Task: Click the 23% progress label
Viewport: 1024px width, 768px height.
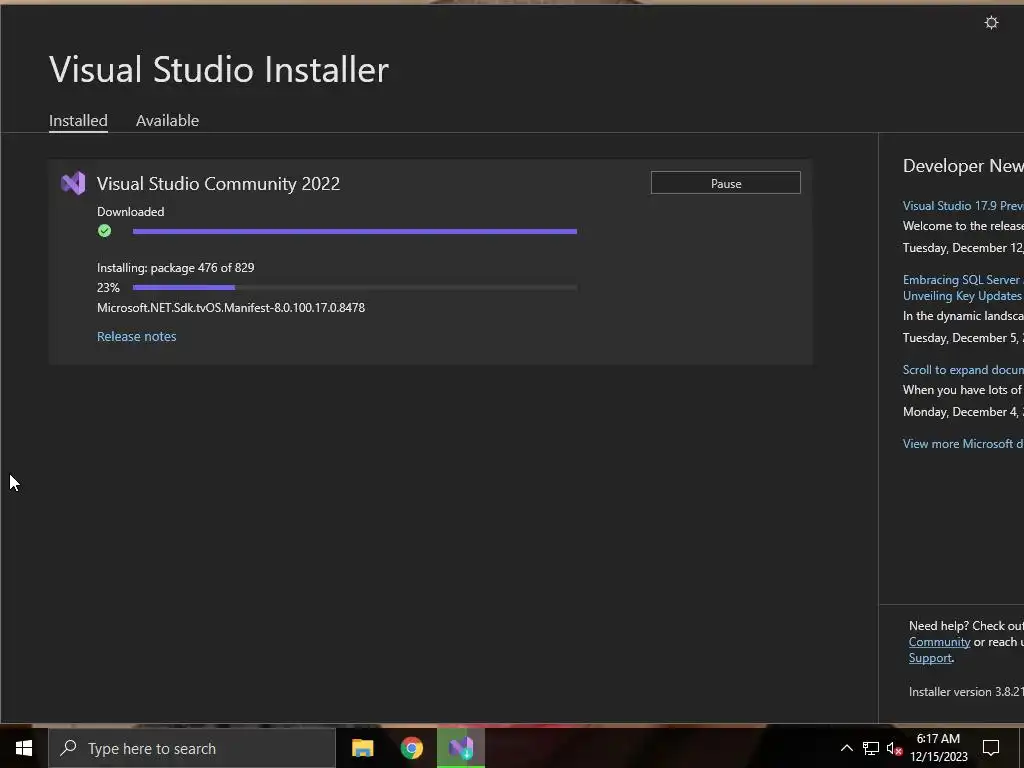Action: coord(108,287)
